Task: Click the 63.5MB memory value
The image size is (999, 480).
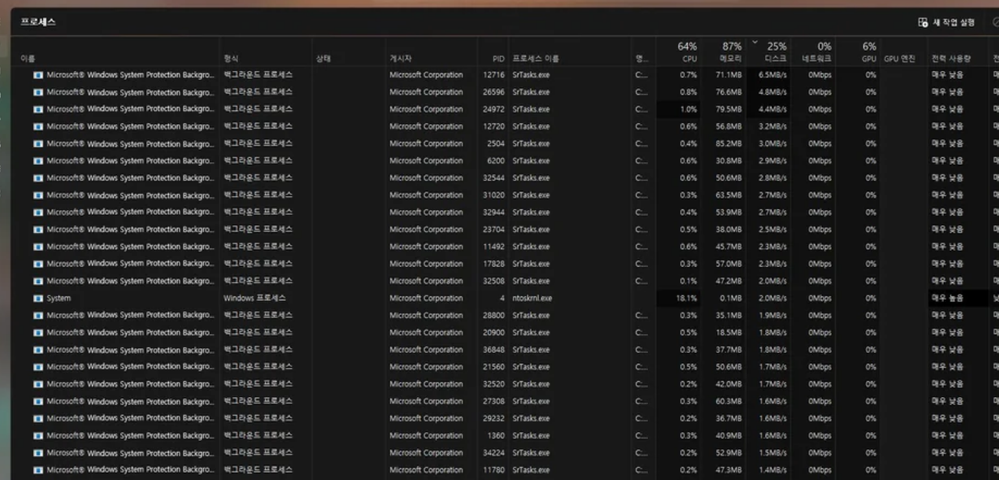Action: pyautogui.click(x=729, y=196)
